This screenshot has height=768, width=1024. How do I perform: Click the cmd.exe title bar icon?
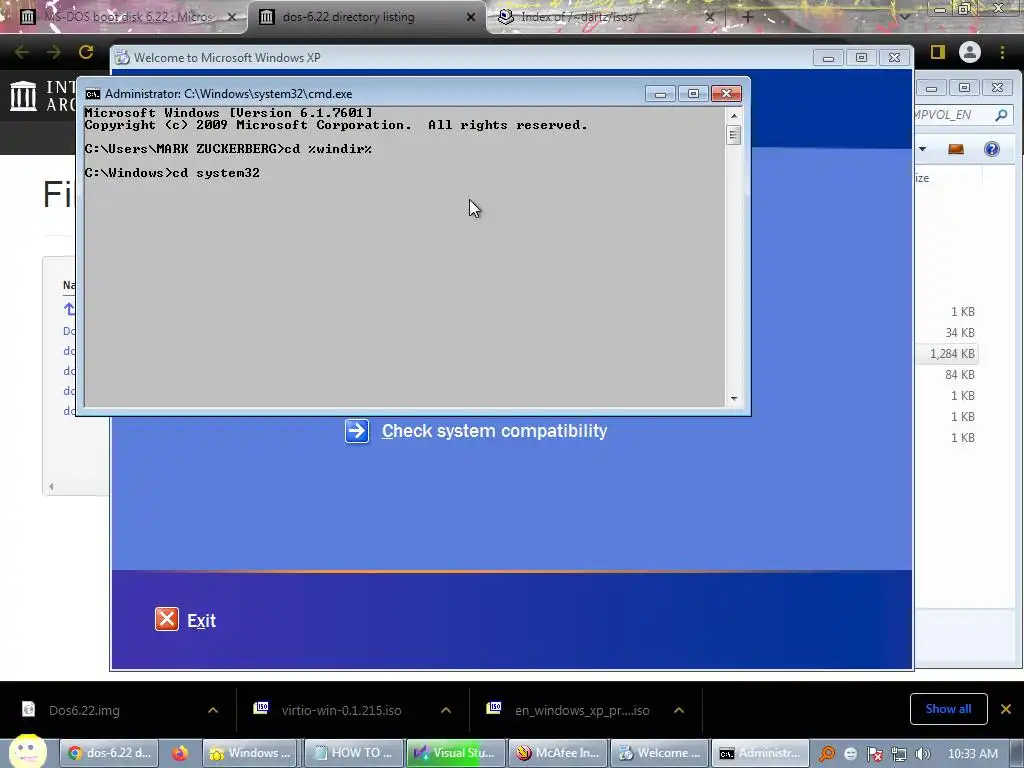pos(93,94)
